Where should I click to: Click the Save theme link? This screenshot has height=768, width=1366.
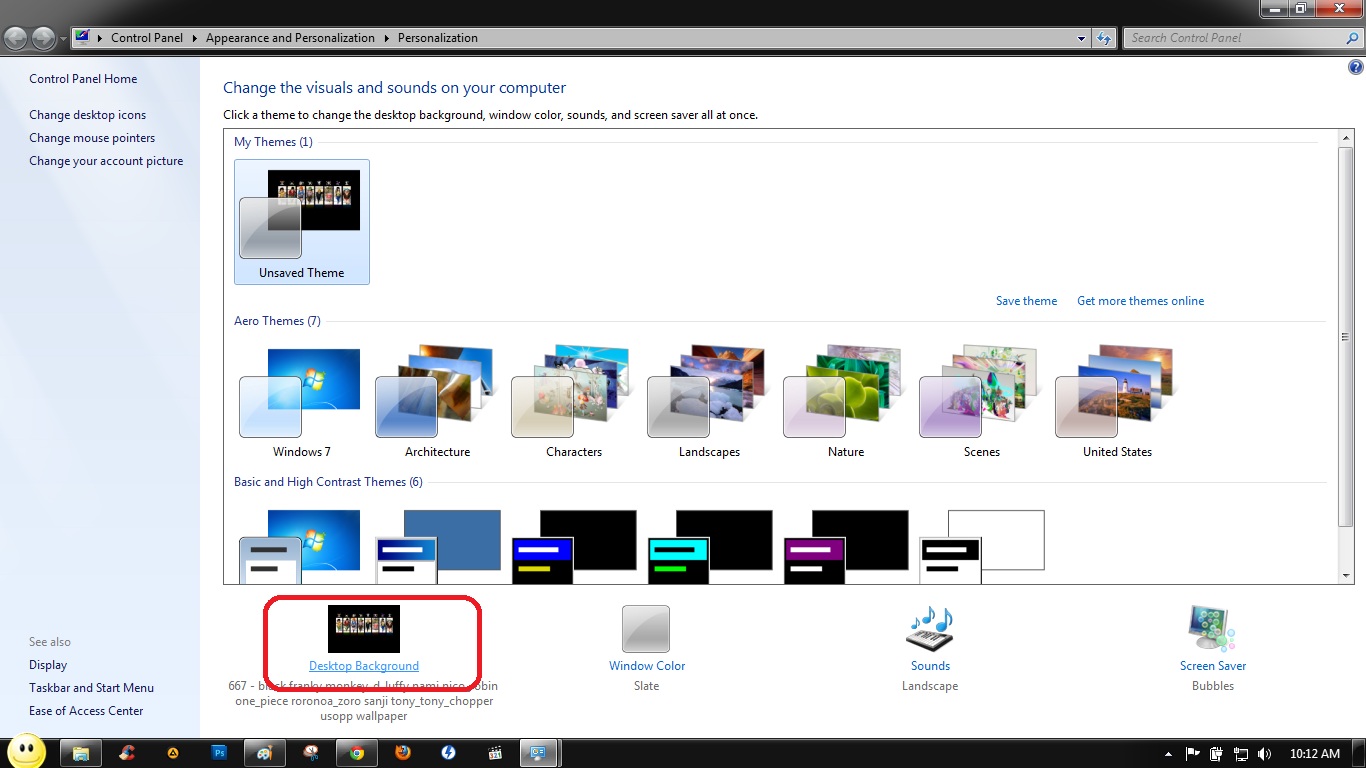click(1026, 301)
